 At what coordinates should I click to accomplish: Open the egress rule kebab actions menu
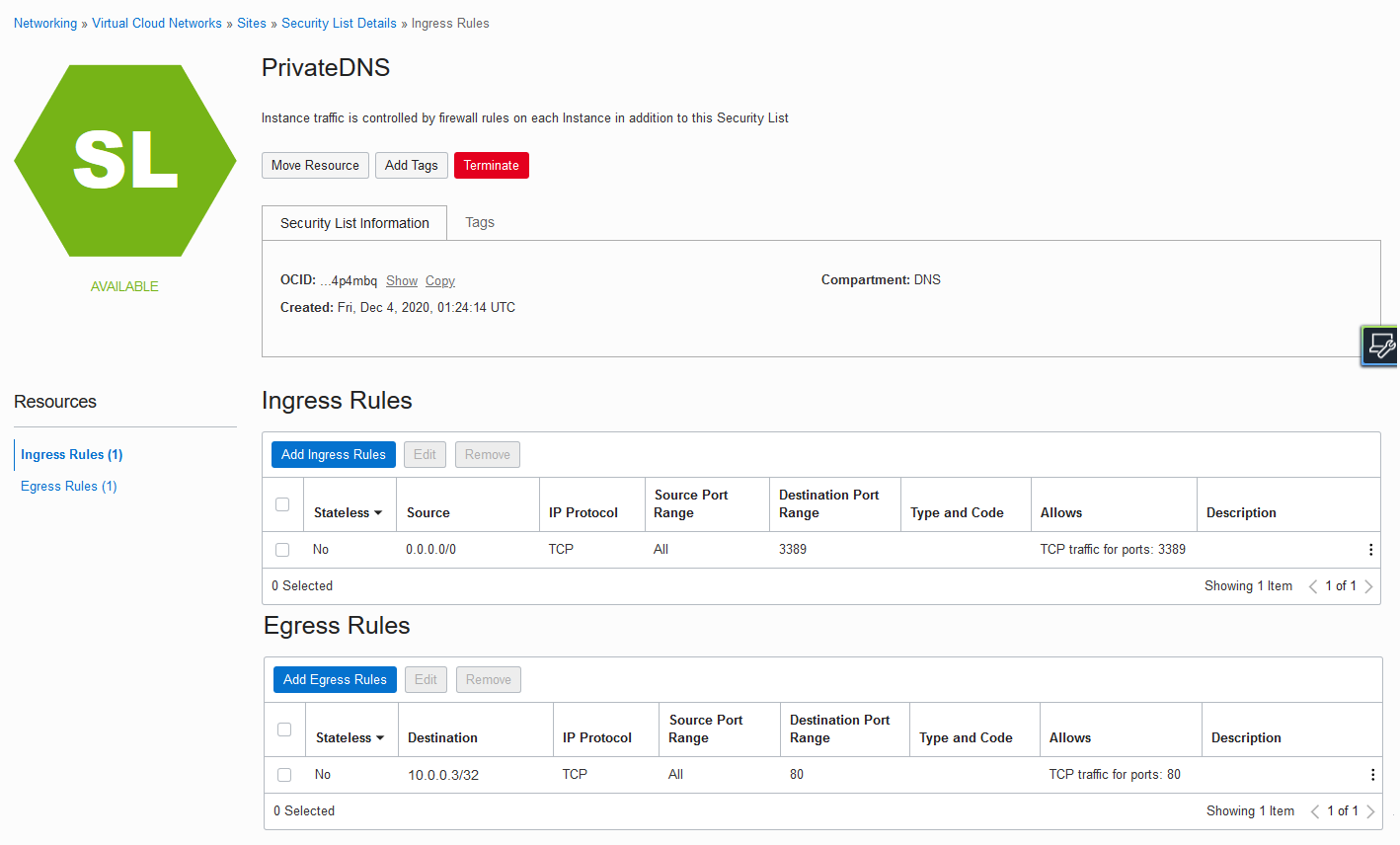coord(1372,775)
